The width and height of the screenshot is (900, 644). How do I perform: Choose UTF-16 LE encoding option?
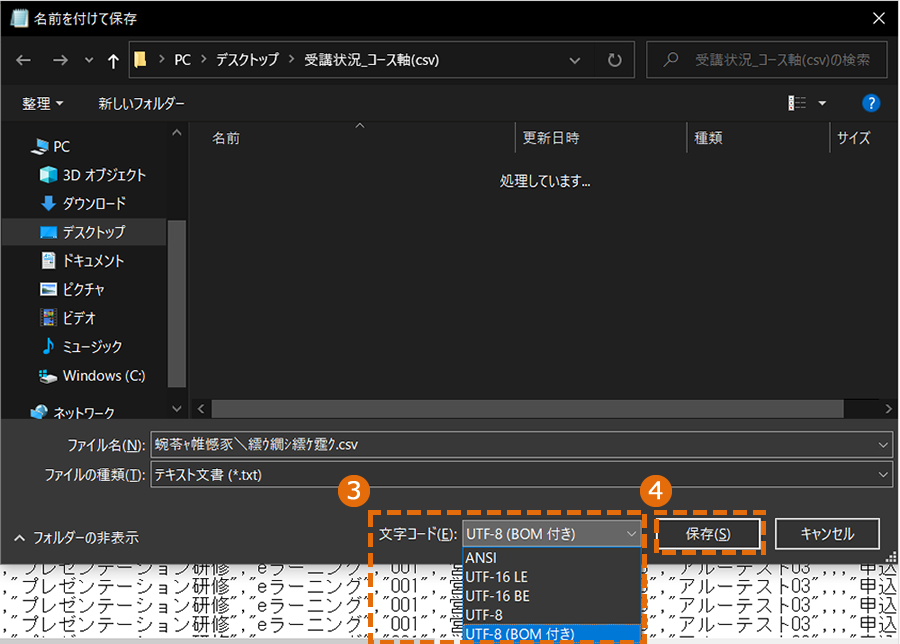[552, 577]
